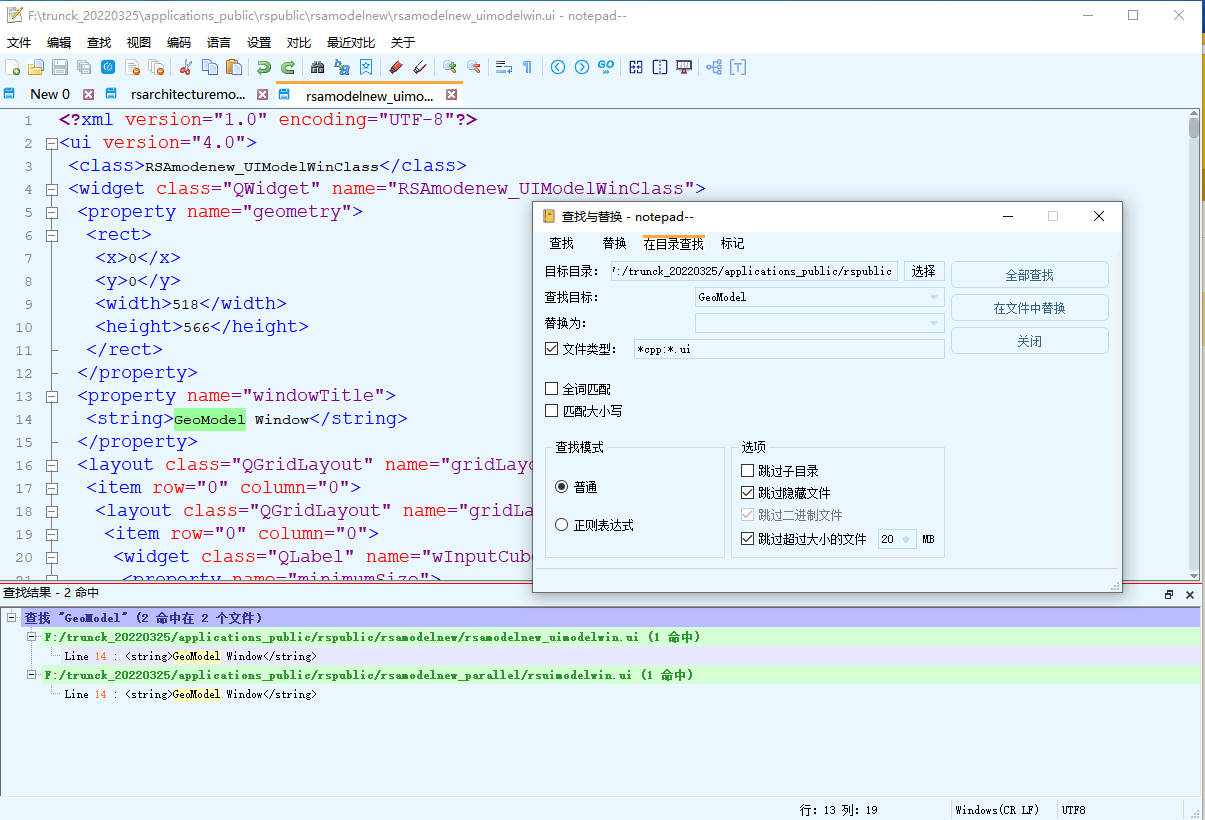Click the new file toolbar icon

13,67
